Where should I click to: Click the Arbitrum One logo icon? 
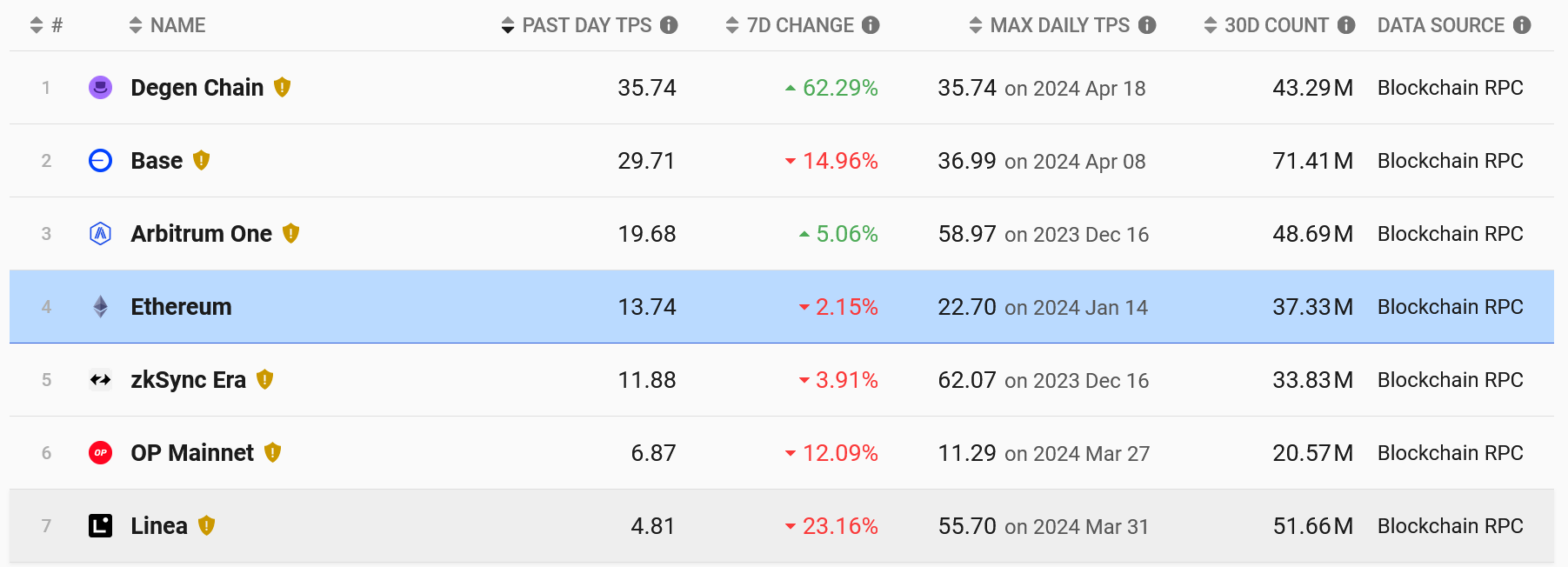coord(101,233)
